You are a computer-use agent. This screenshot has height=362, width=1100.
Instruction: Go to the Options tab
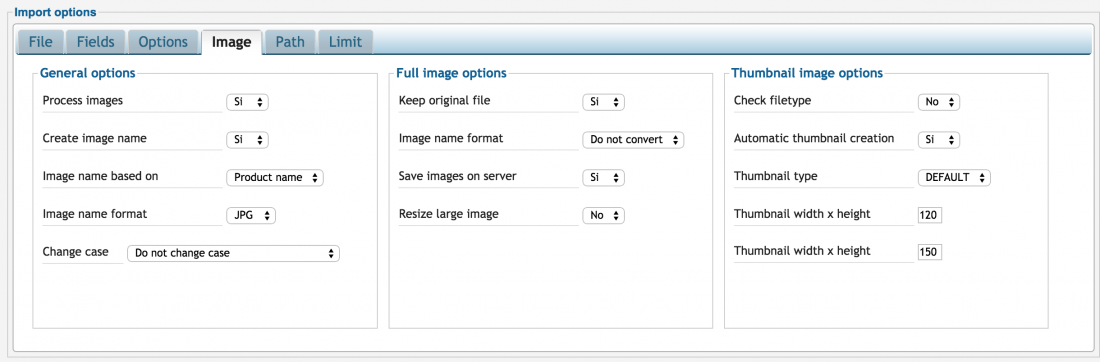[163, 42]
